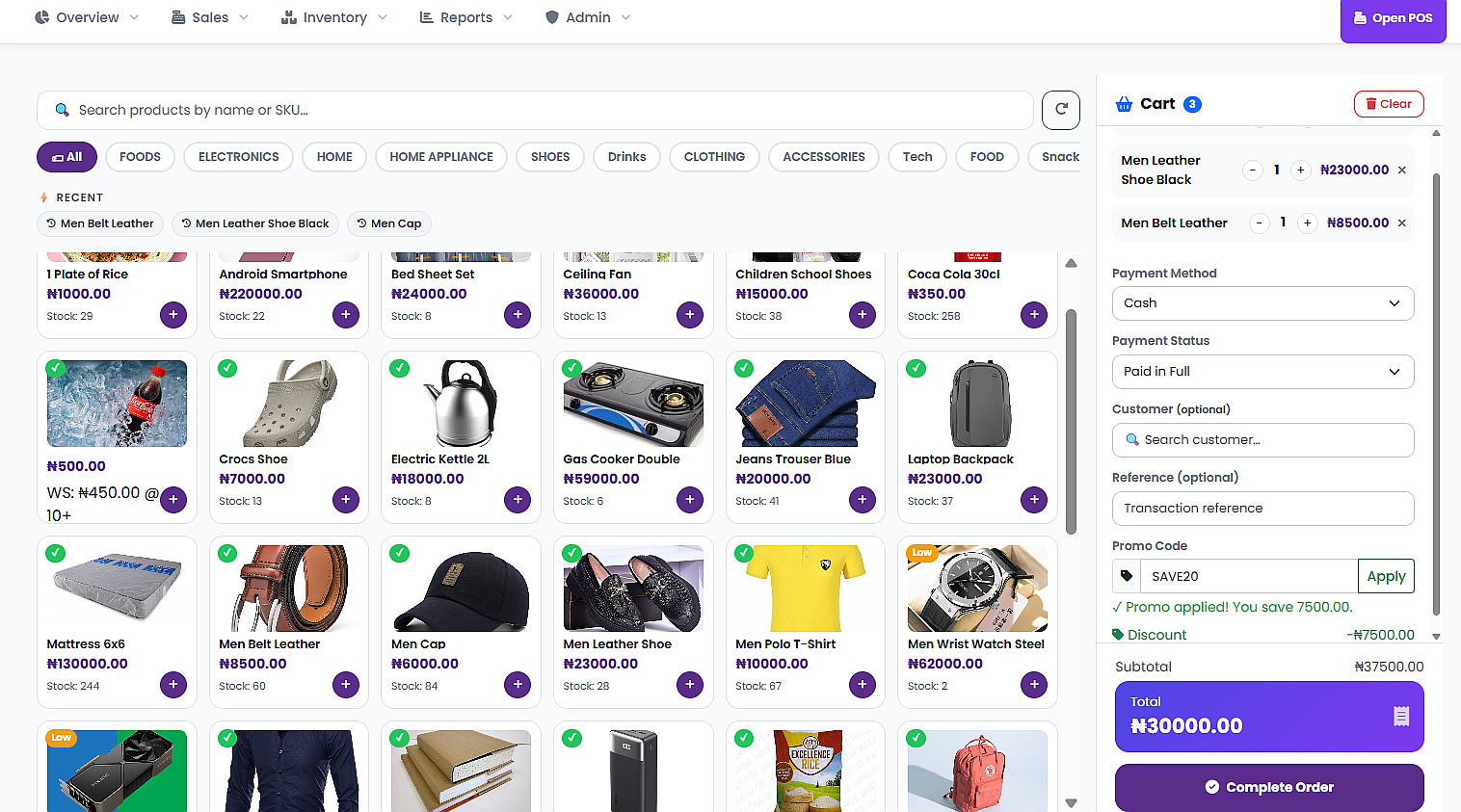Screen dimensions: 1461x812
Task: Select the HOME category chip
Action: click(334, 157)
